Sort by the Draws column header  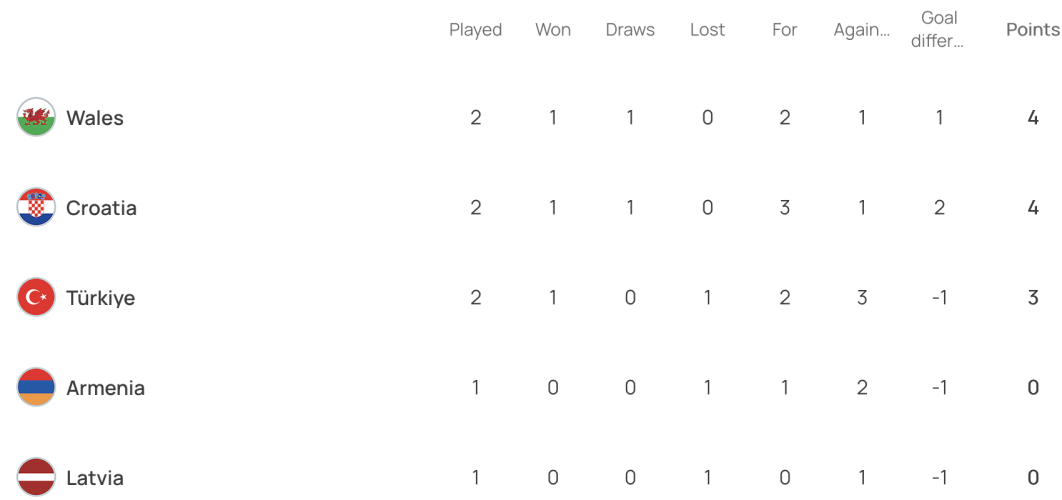630,30
